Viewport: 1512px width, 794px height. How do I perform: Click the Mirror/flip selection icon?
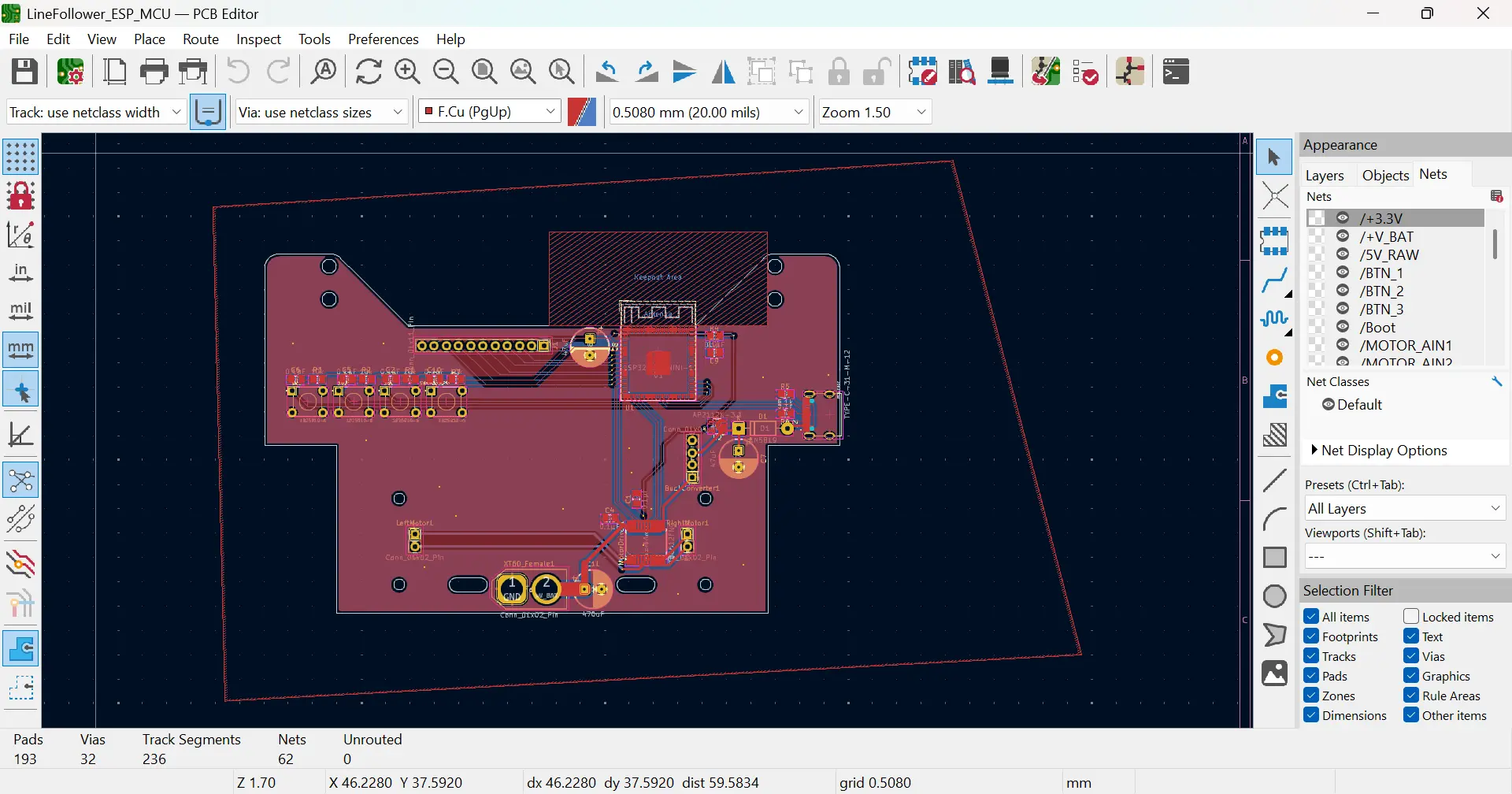click(x=723, y=72)
